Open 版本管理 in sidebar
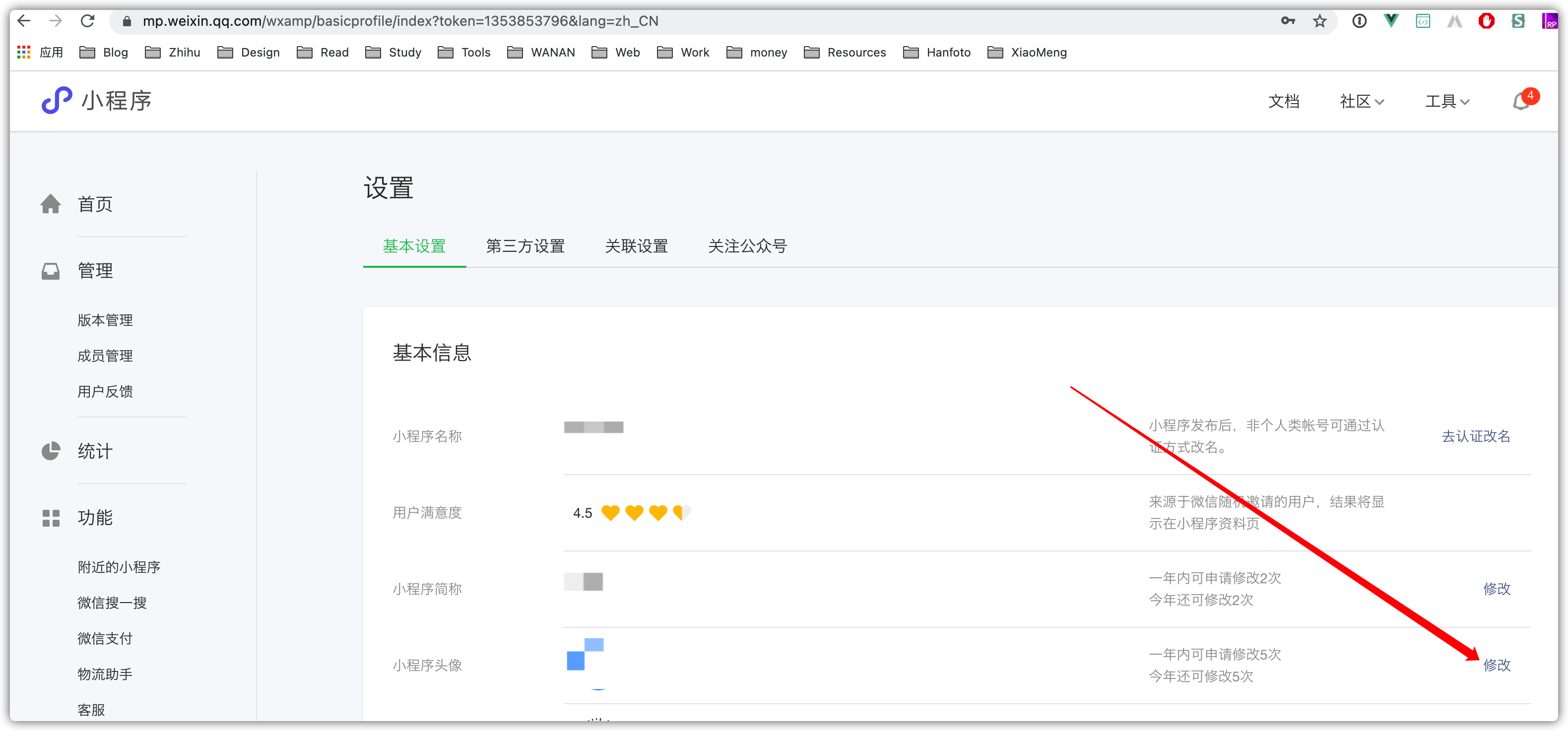This screenshot has width=1568, height=731. (105, 320)
